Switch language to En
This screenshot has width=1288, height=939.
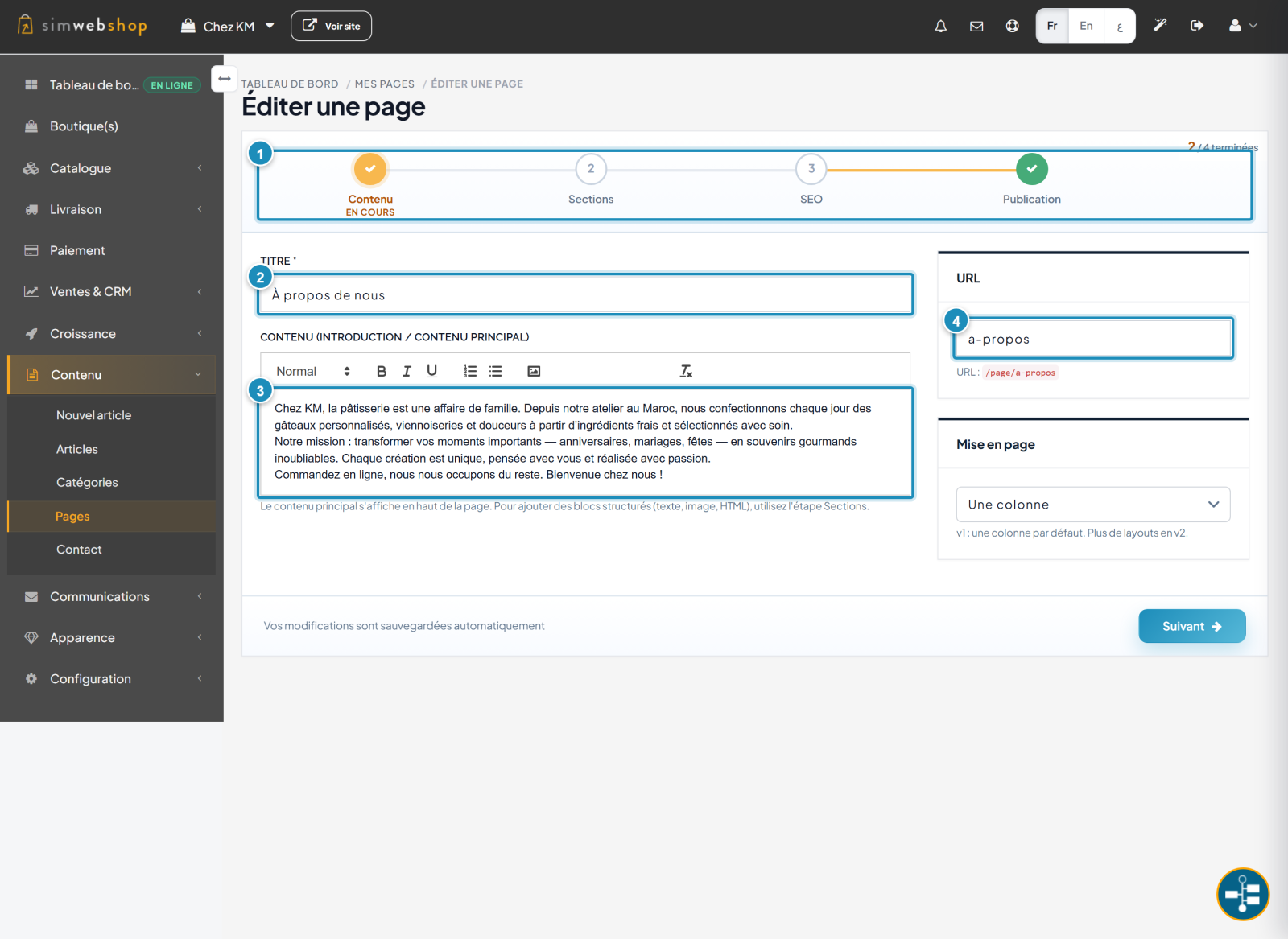point(1086,26)
